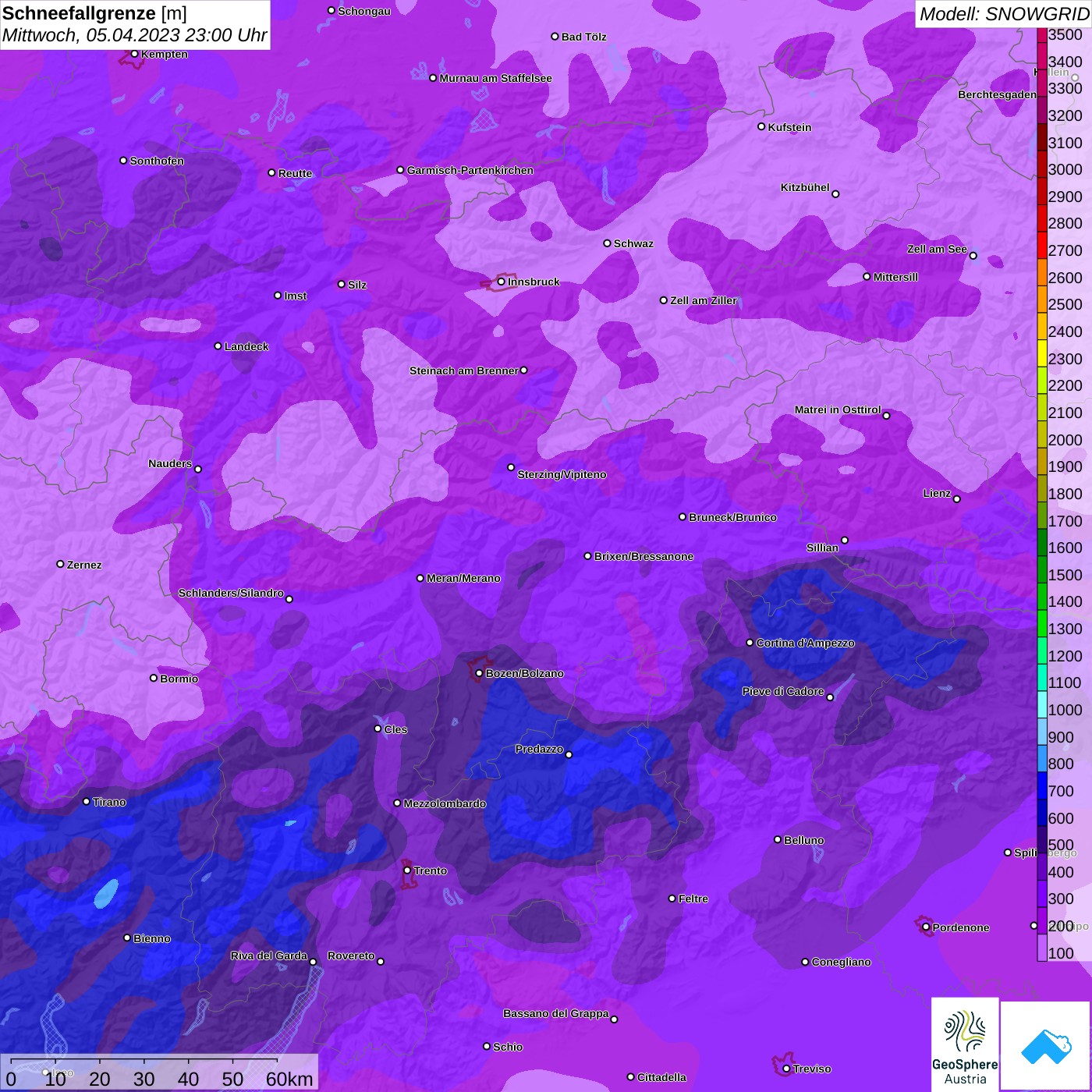Click the Sonthofen label
This screenshot has width=1092, height=1092.
pyautogui.click(x=157, y=161)
